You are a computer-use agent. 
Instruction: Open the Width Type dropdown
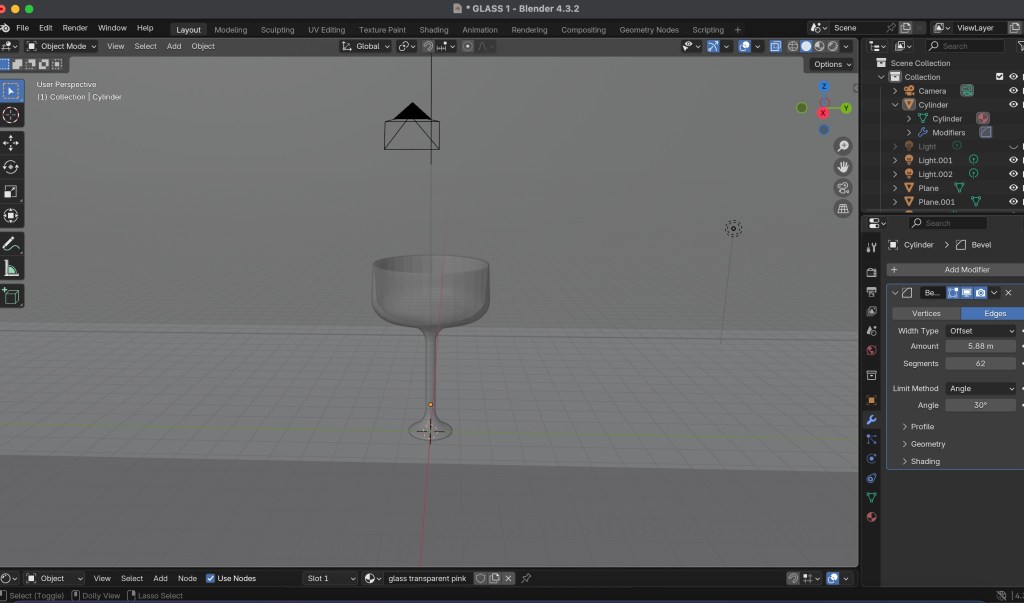(981, 330)
